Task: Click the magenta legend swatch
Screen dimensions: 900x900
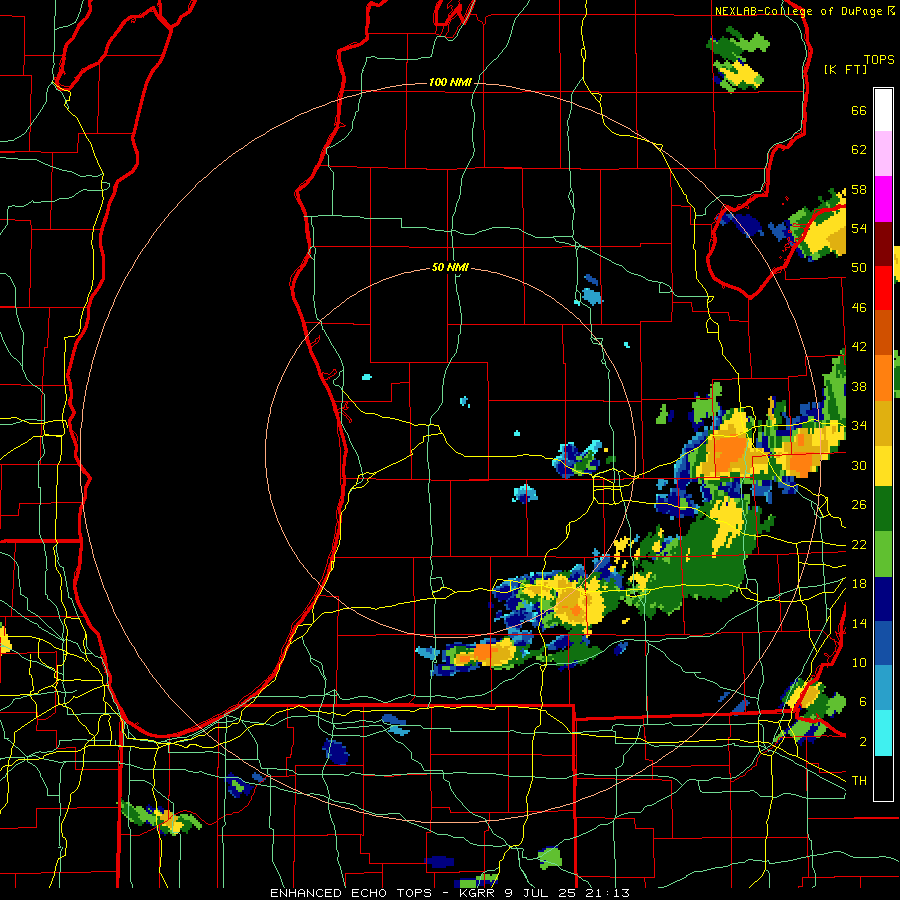Action: [883, 199]
